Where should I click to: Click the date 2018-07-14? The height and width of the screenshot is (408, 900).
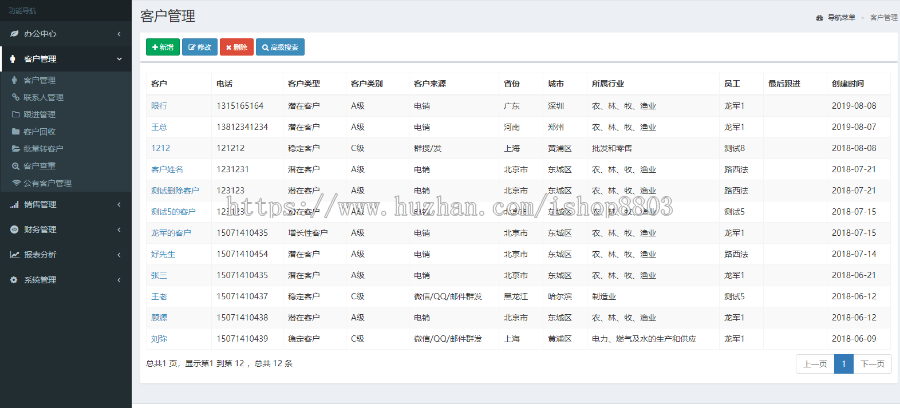click(x=854, y=254)
